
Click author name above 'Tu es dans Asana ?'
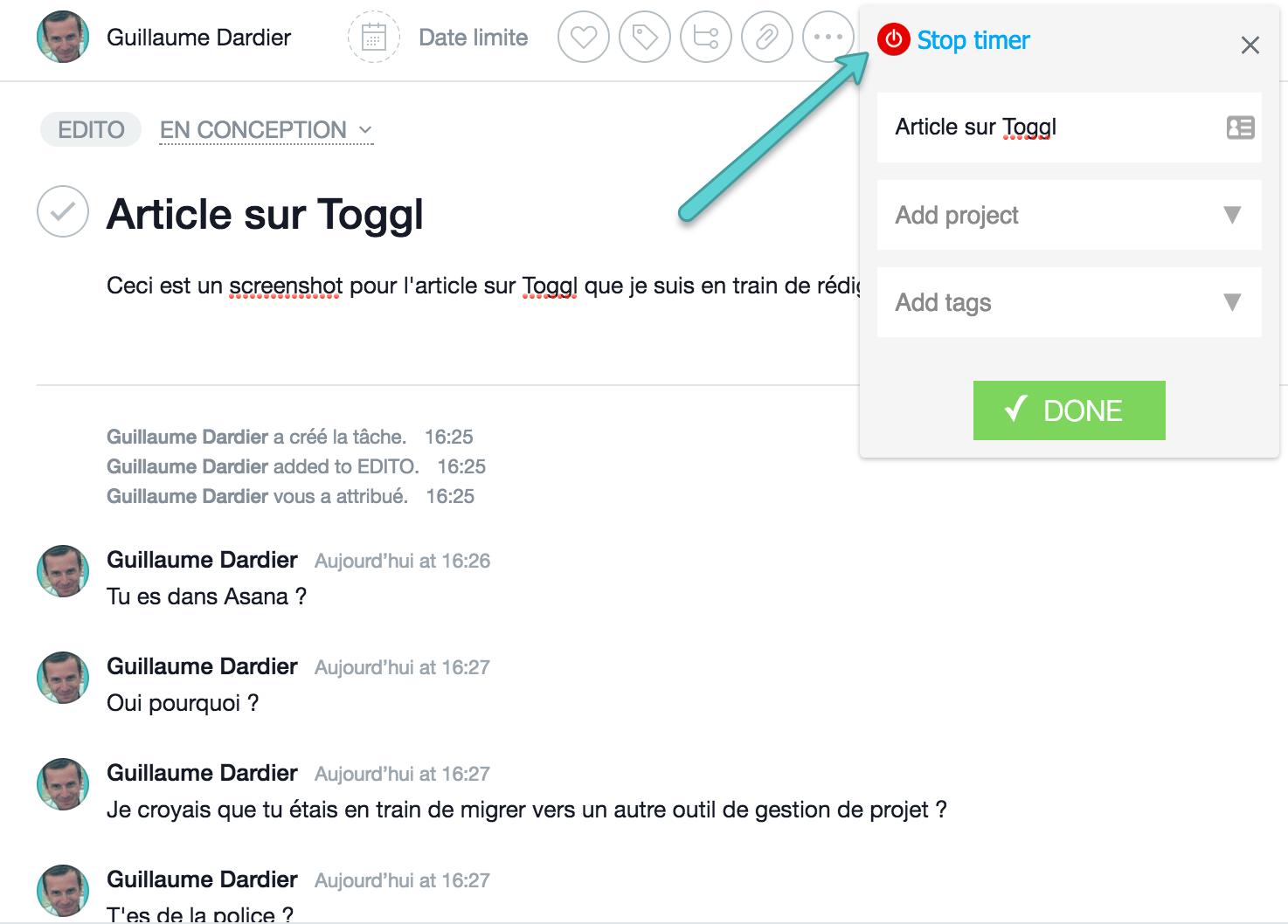pyautogui.click(x=202, y=560)
